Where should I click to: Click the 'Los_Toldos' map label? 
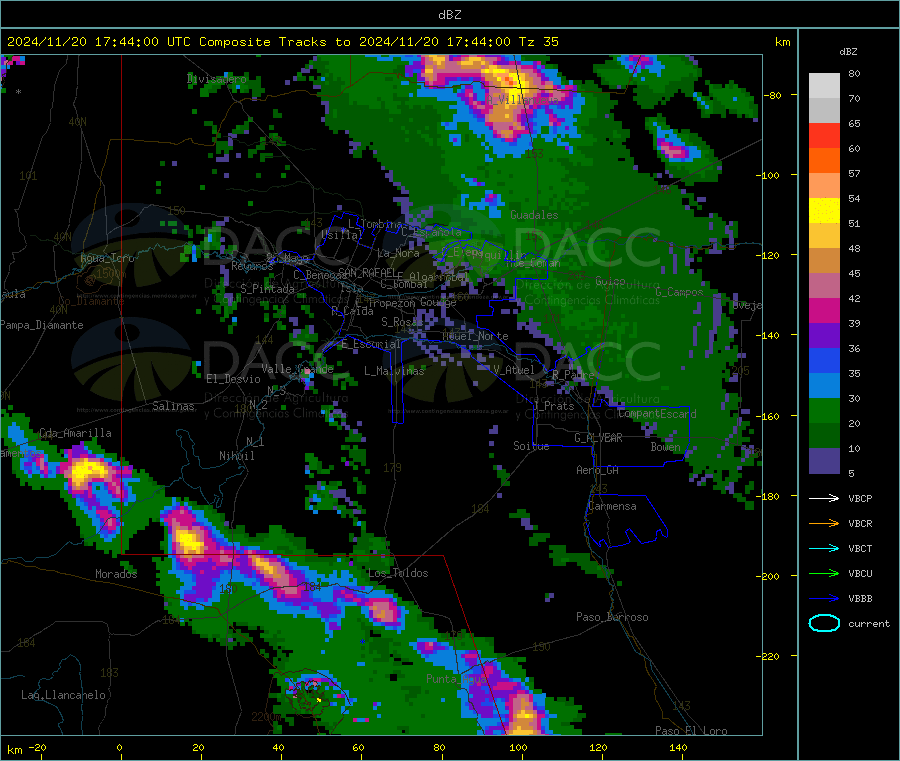coord(398,573)
